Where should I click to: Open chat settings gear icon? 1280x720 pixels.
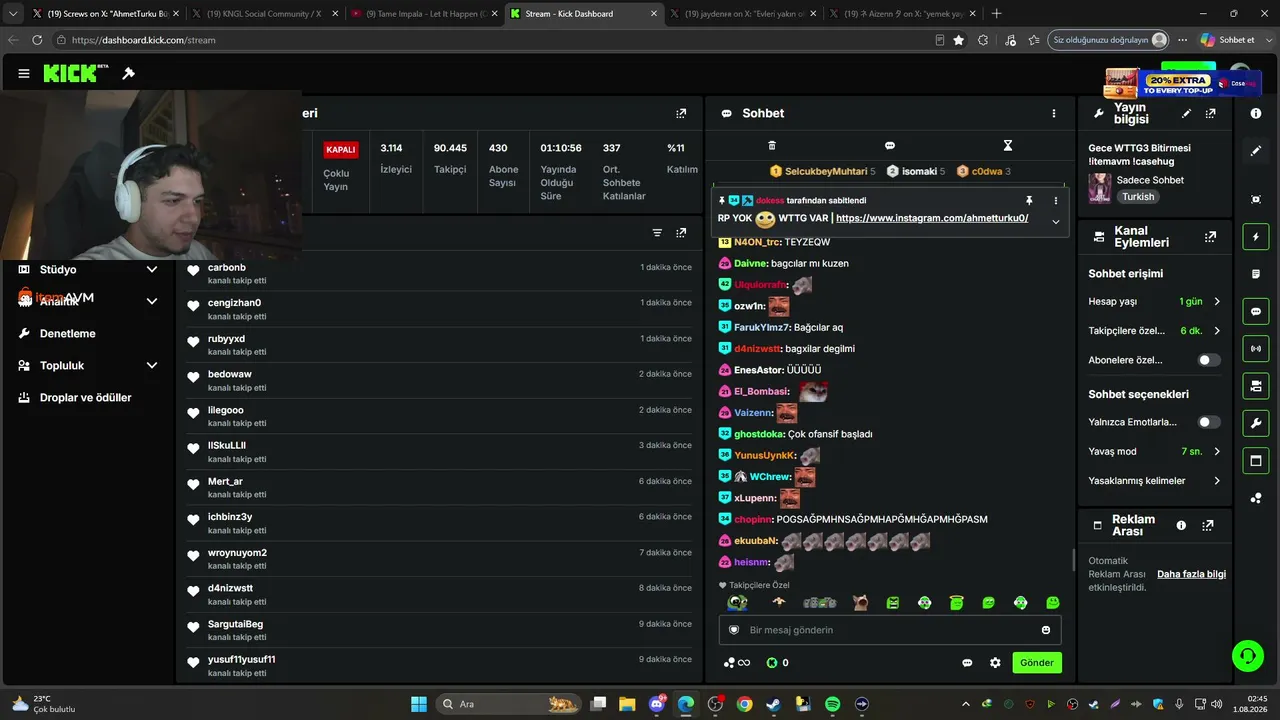[995, 662]
